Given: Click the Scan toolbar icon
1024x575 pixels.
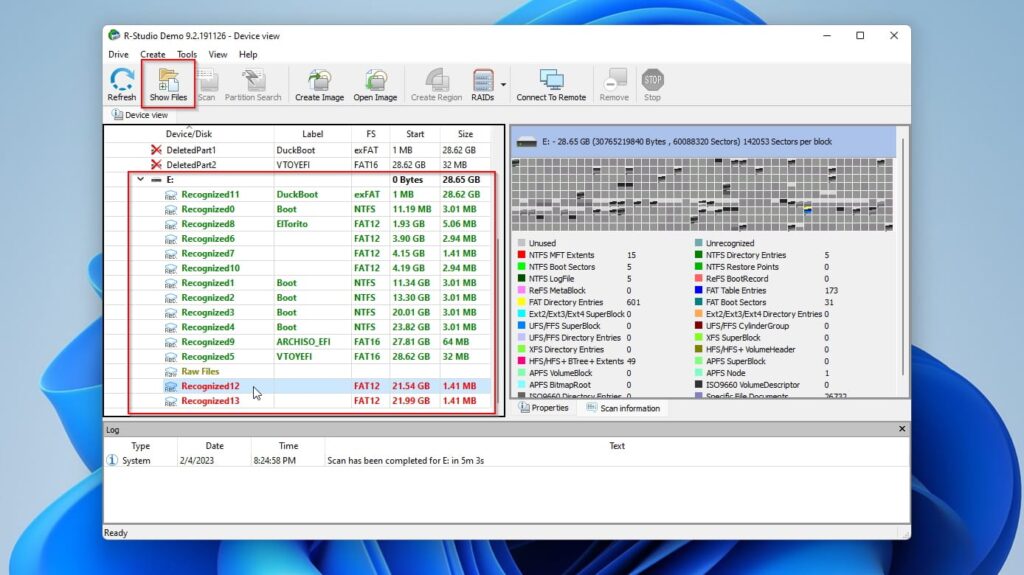Looking at the screenshot, I should pyautogui.click(x=206, y=84).
